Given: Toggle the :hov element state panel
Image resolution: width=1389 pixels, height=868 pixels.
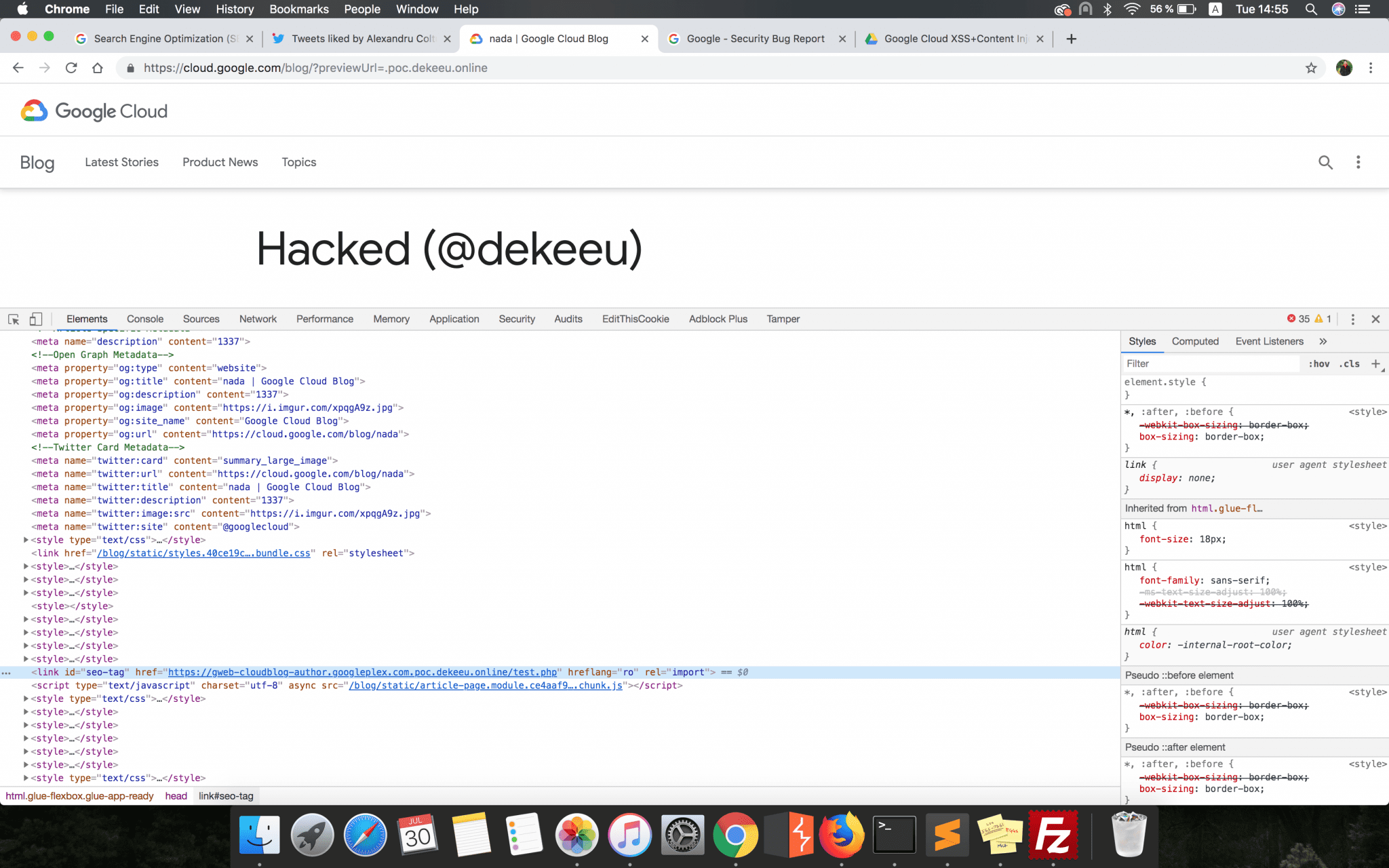Looking at the screenshot, I should [x=1319, y=363].
